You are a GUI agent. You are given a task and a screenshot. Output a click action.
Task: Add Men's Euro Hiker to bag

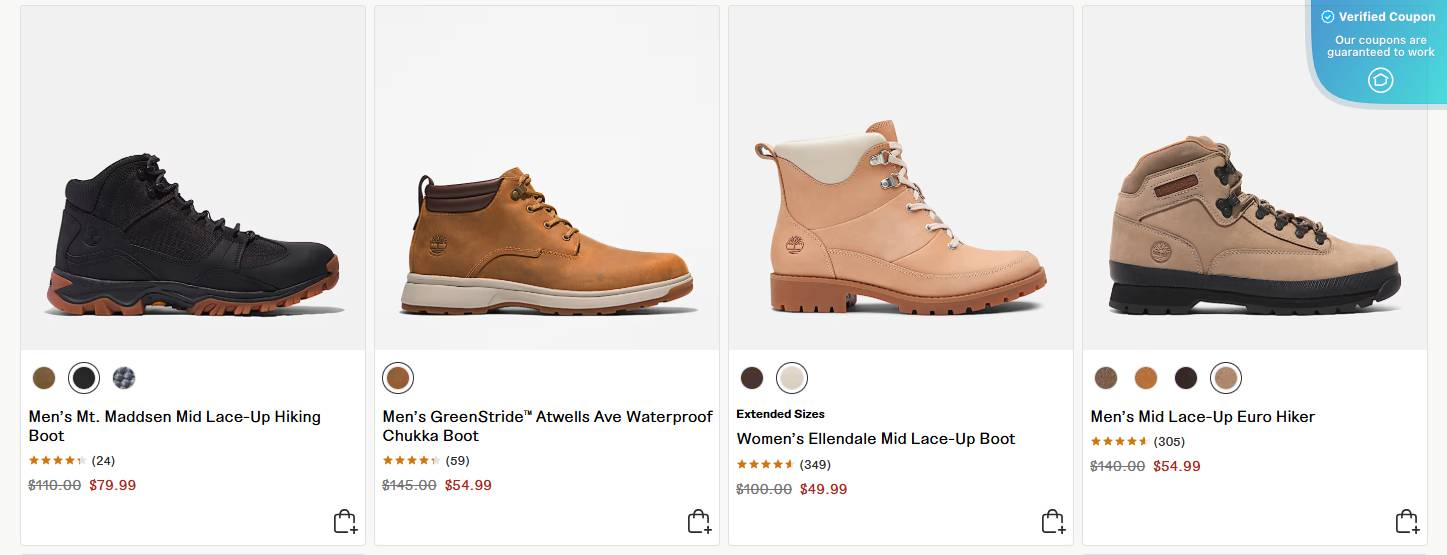tap(1407, 522)
